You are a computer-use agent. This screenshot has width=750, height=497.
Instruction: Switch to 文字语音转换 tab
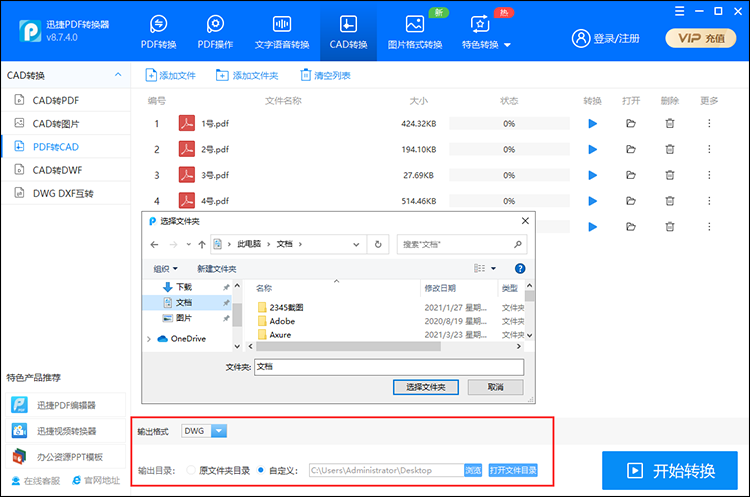(x=282, y=33)
